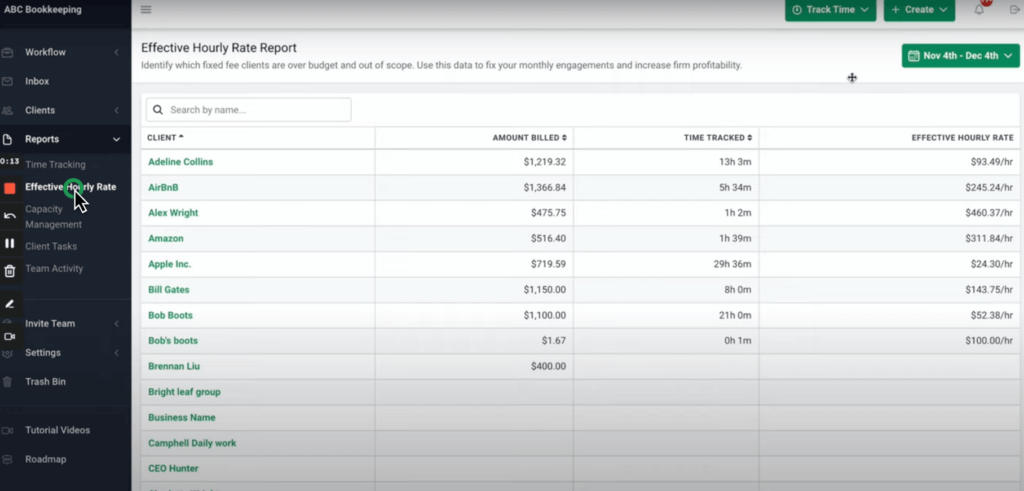Collapse the Reports menu chevron
Viewport: 1024px width, 491px height.
116,139
